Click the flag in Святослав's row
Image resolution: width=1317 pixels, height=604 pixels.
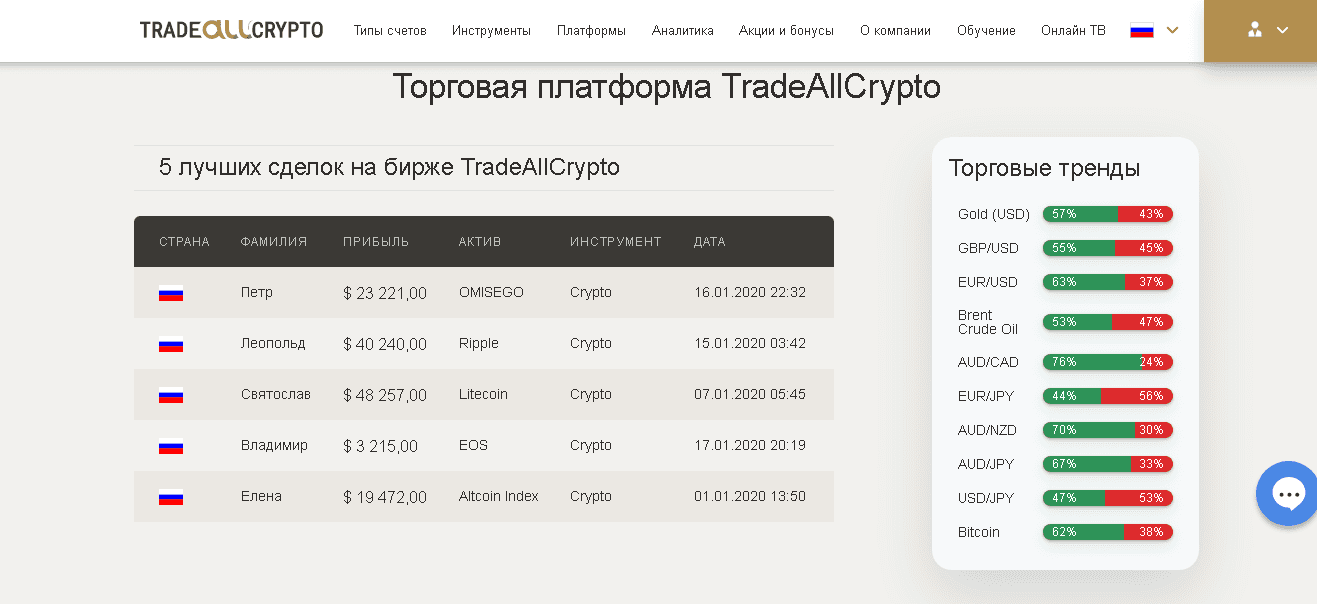click(x=171, y=396)
